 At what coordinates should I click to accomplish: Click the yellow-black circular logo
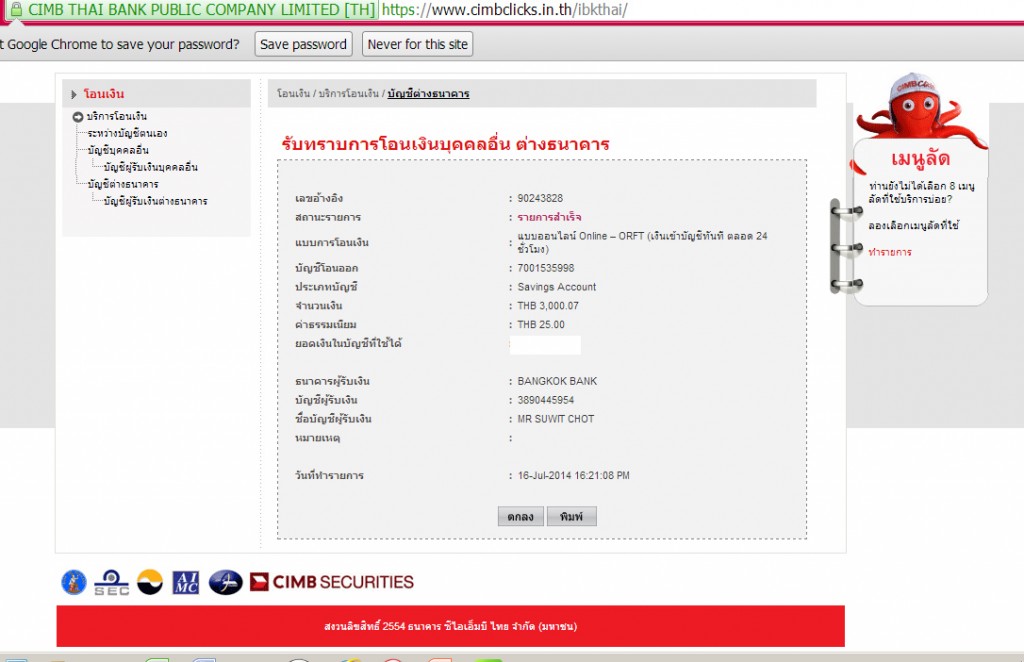click(150, 582)
